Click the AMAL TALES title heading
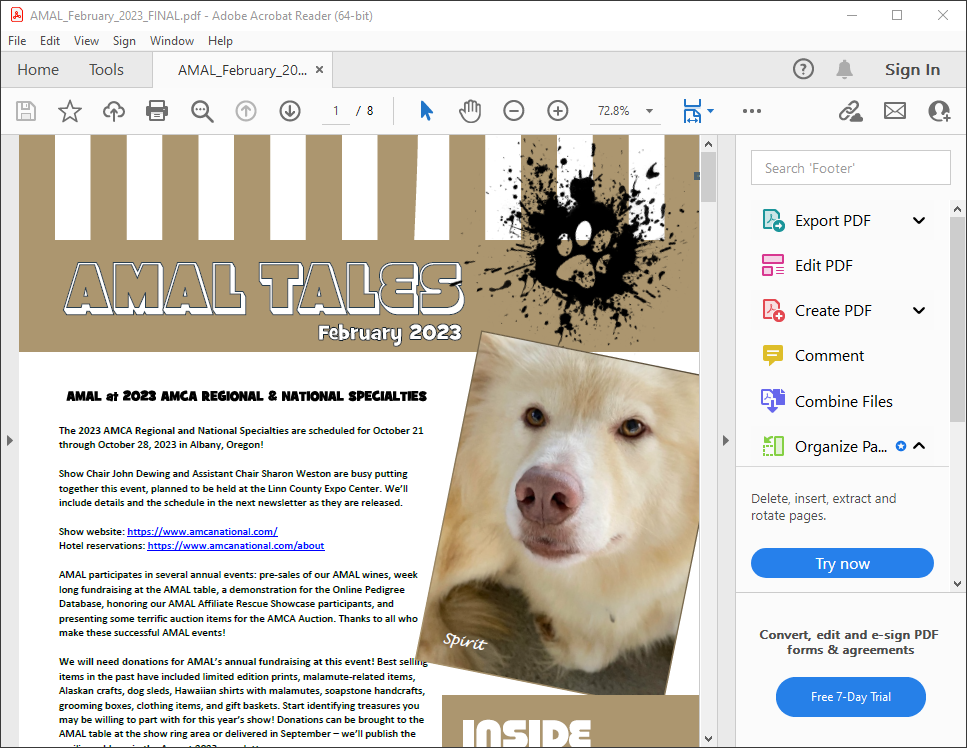967x748 pixels. 264,288
